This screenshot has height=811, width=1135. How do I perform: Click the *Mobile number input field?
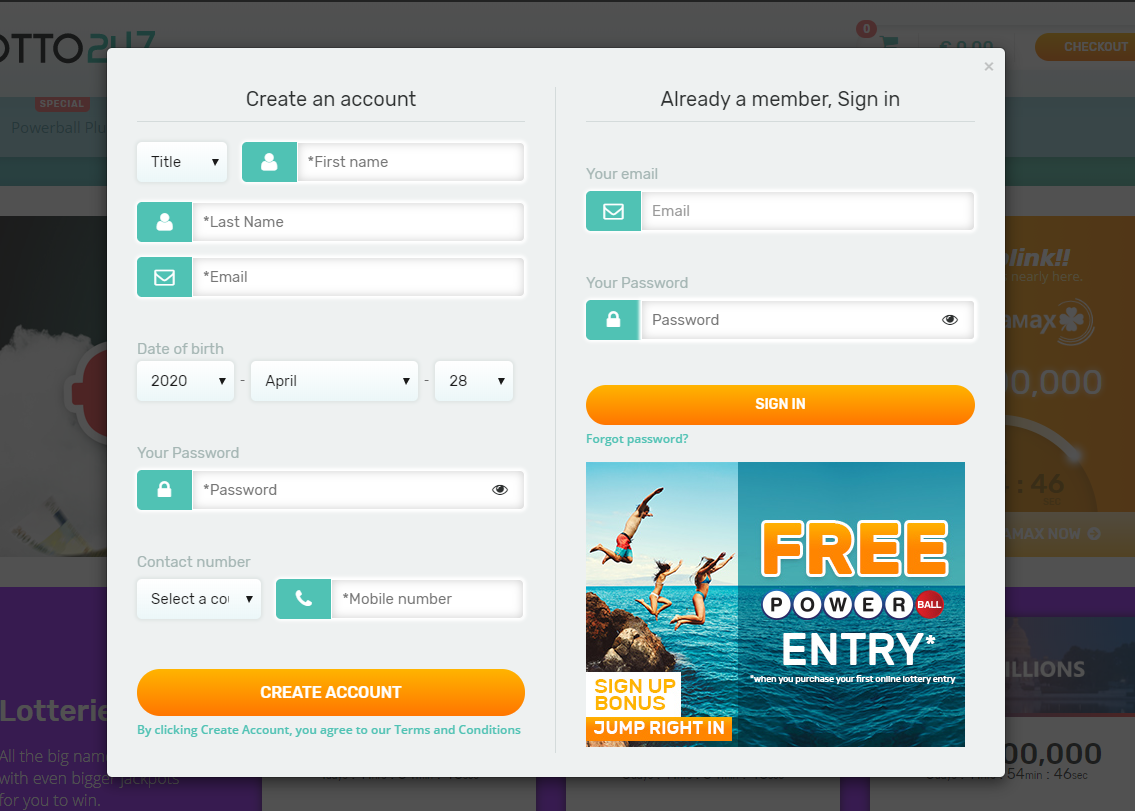tap(427, 599)
